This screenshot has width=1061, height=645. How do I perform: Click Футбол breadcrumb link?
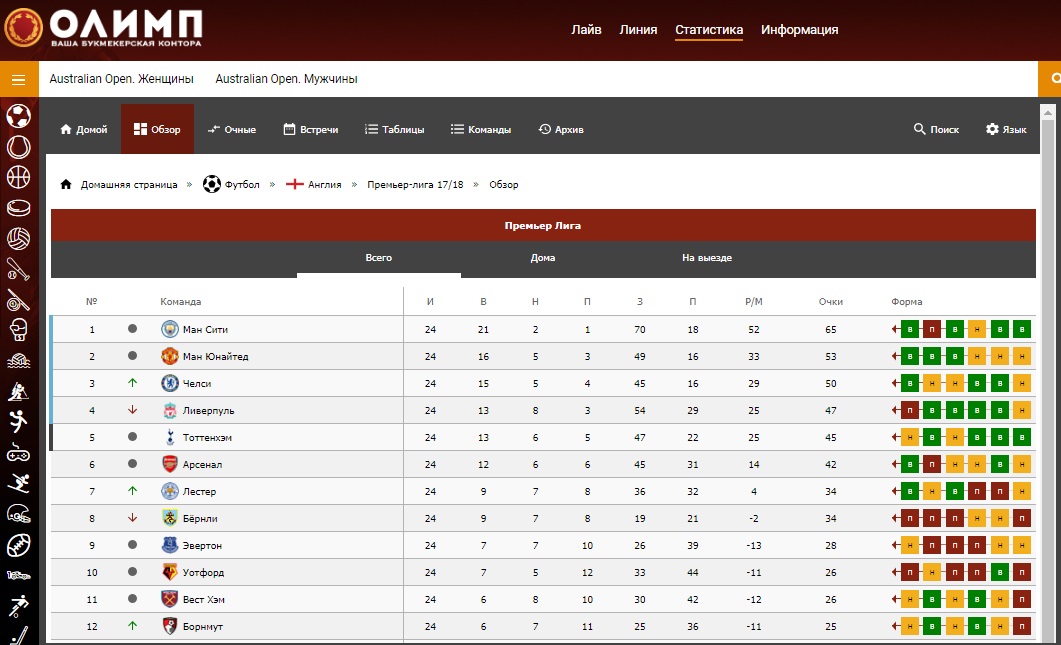(x=242, y=185)
